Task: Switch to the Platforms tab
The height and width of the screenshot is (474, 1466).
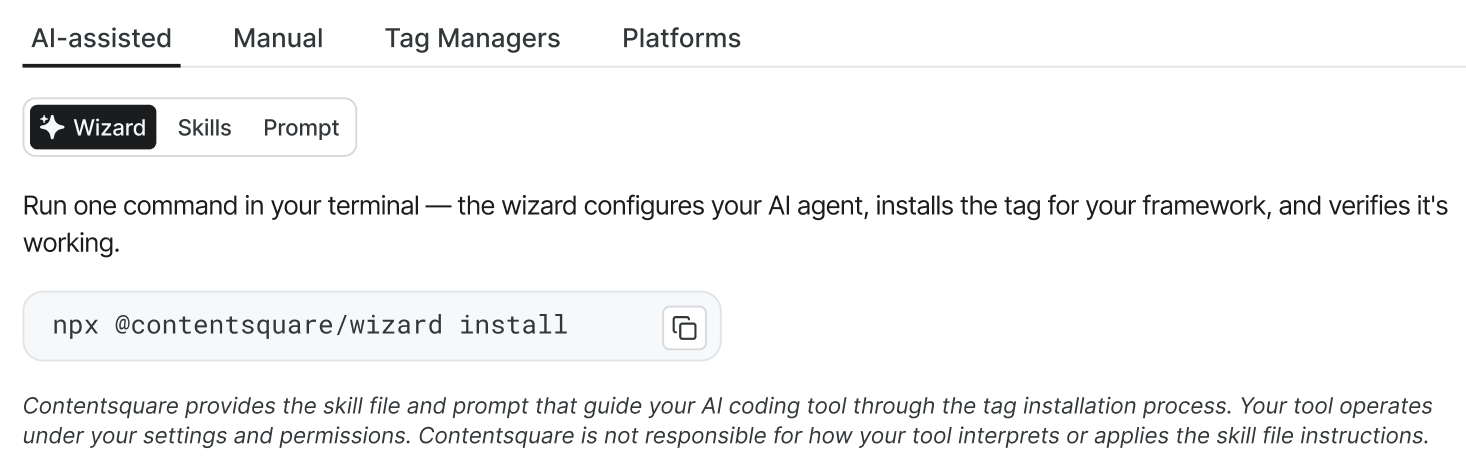Action: click(681, 39)
